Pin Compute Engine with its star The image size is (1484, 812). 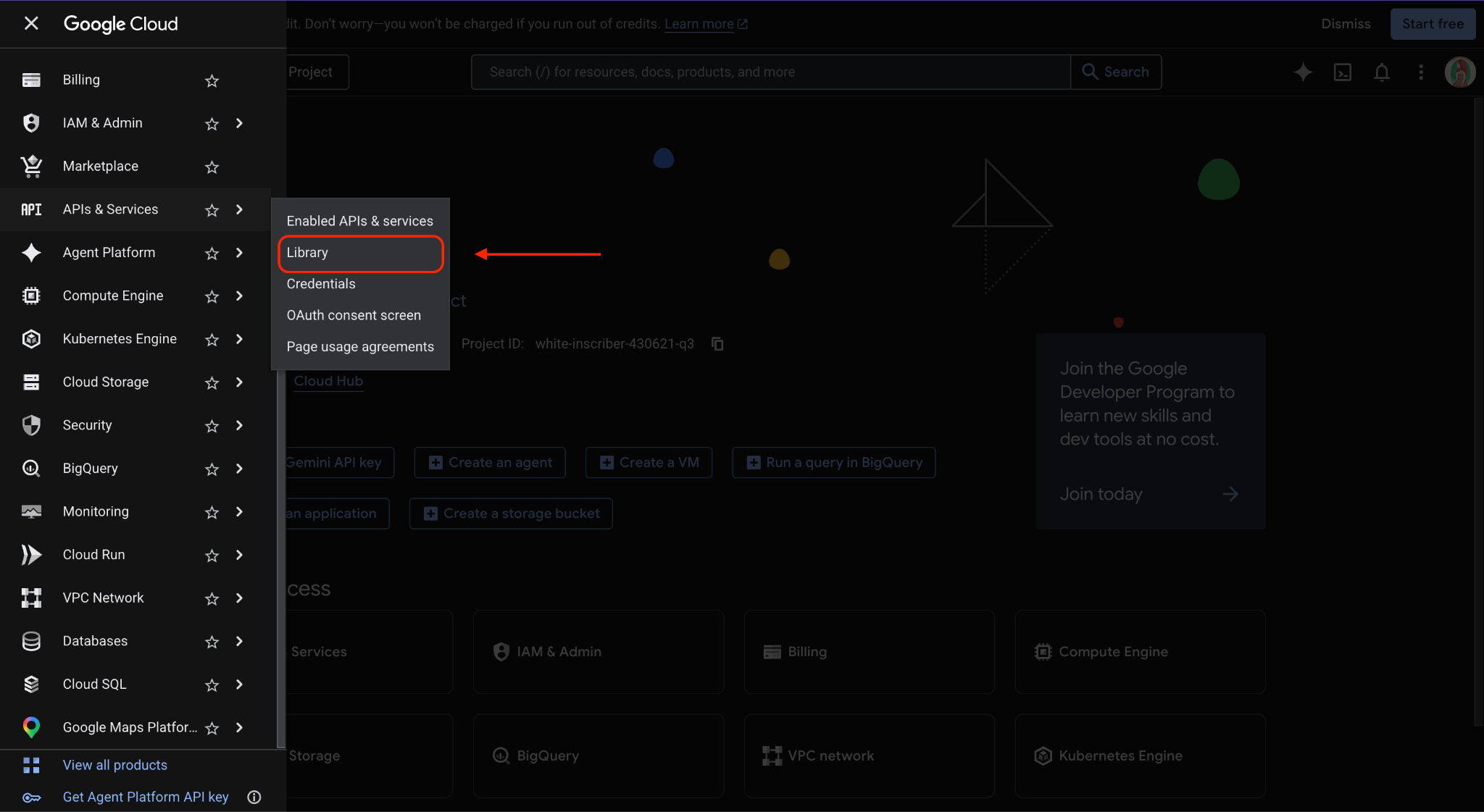point(212,296)
